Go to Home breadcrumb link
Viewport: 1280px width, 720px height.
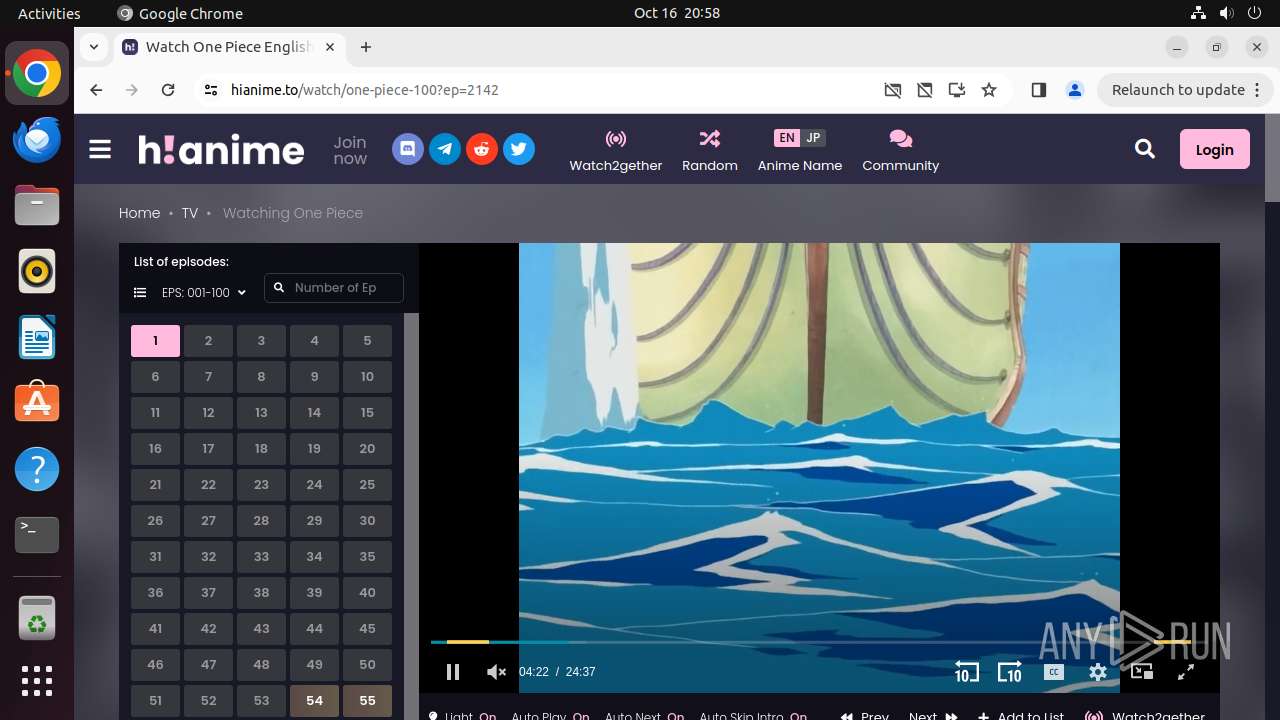pos(140,213)
